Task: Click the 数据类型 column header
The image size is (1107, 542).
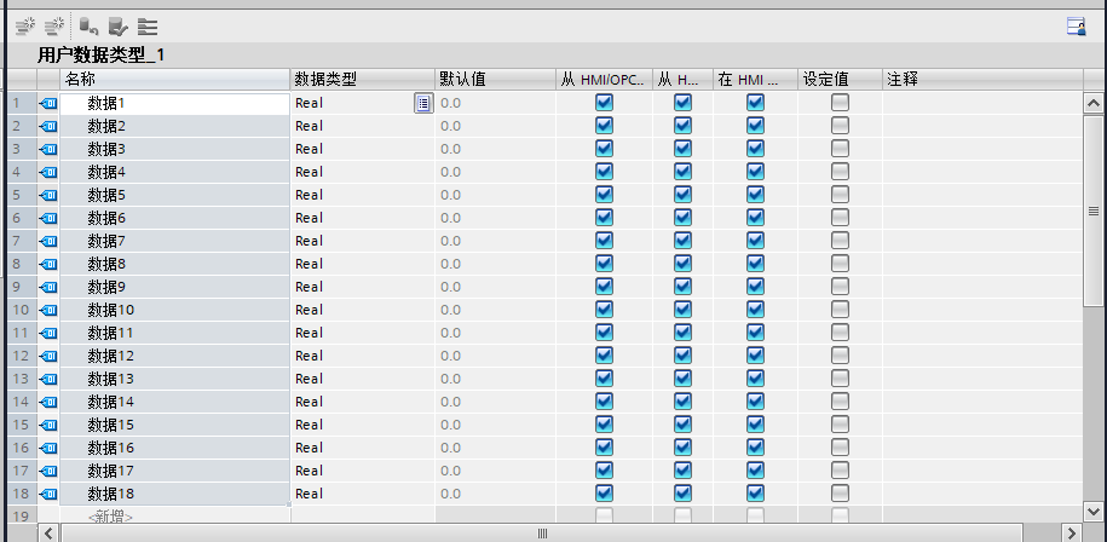Action: coord(362,79)
